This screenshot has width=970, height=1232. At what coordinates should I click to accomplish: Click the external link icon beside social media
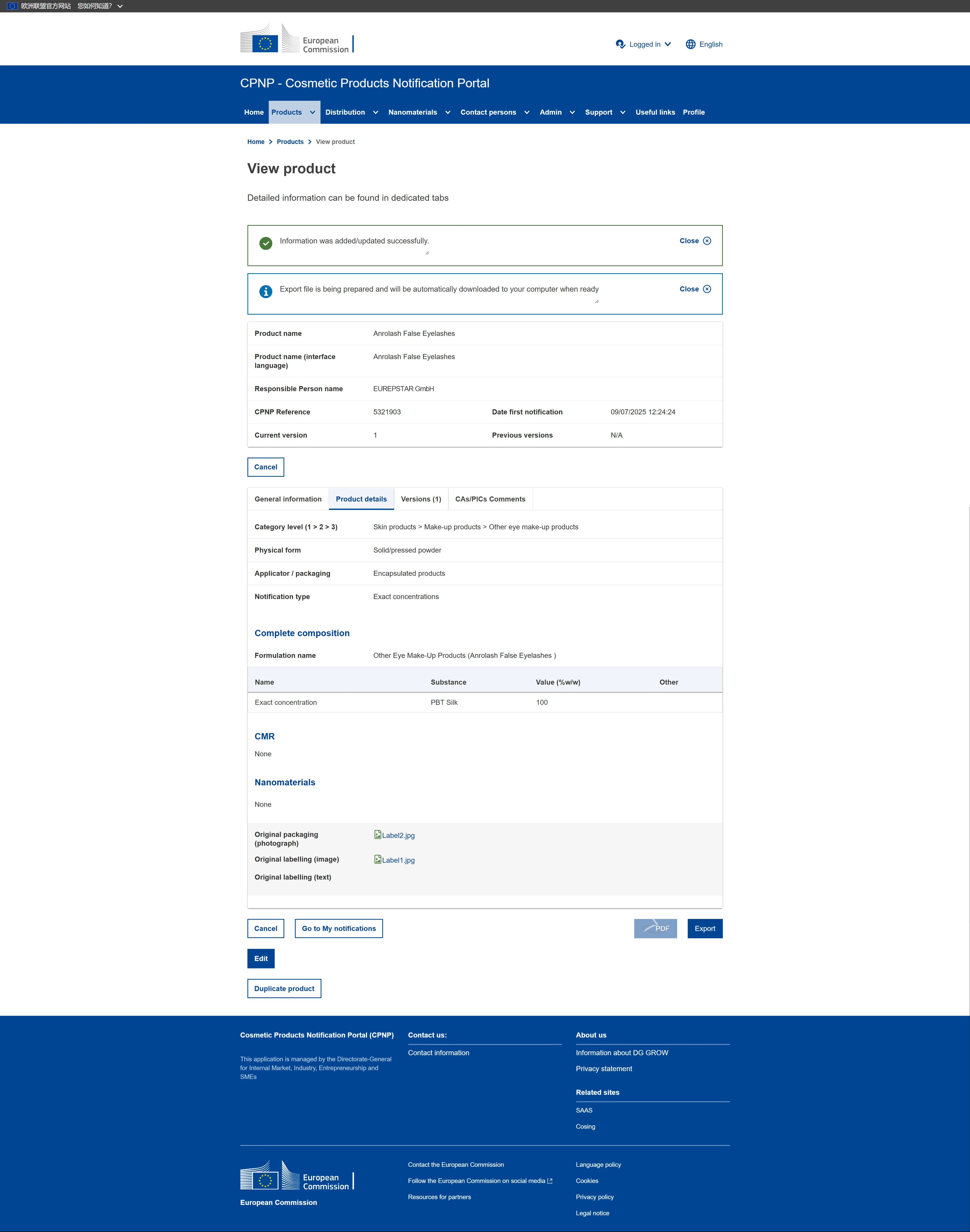pyautogui.click(x=550, y=1181)
